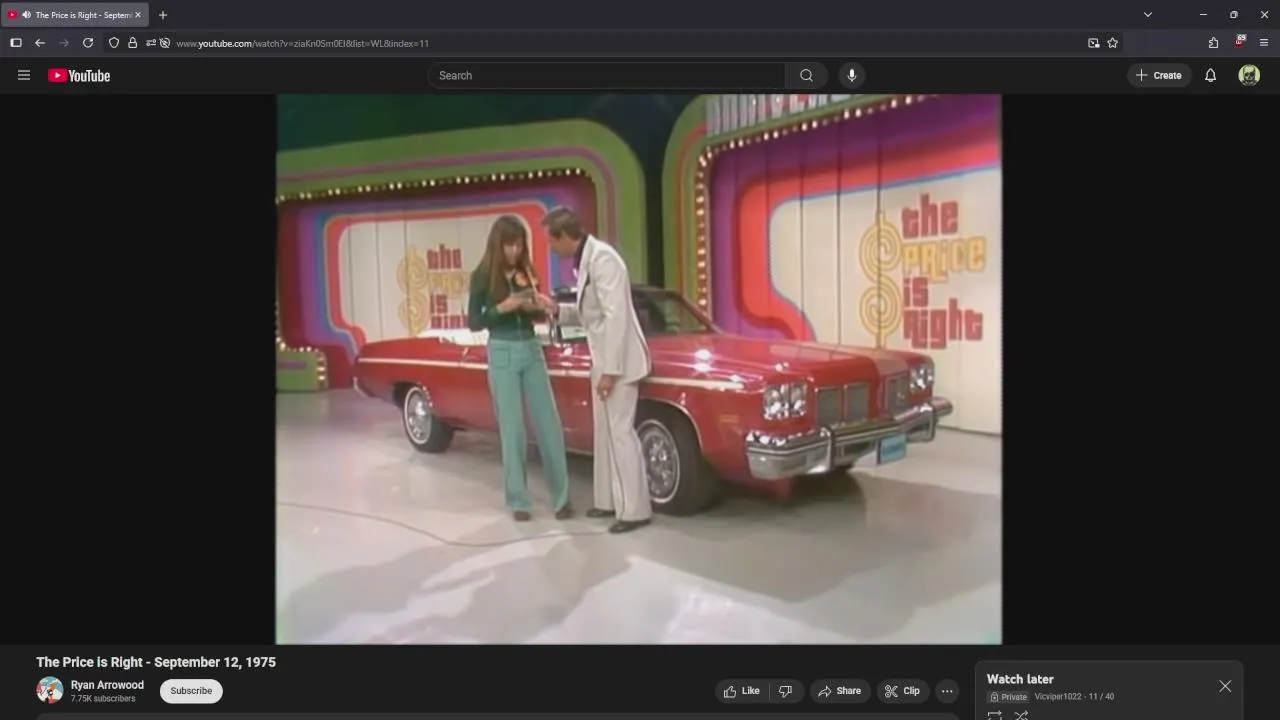This screenshot has width=1280, height=720.
Task: Open Ryan Arrowood channel page
Action: coord(107,685)
